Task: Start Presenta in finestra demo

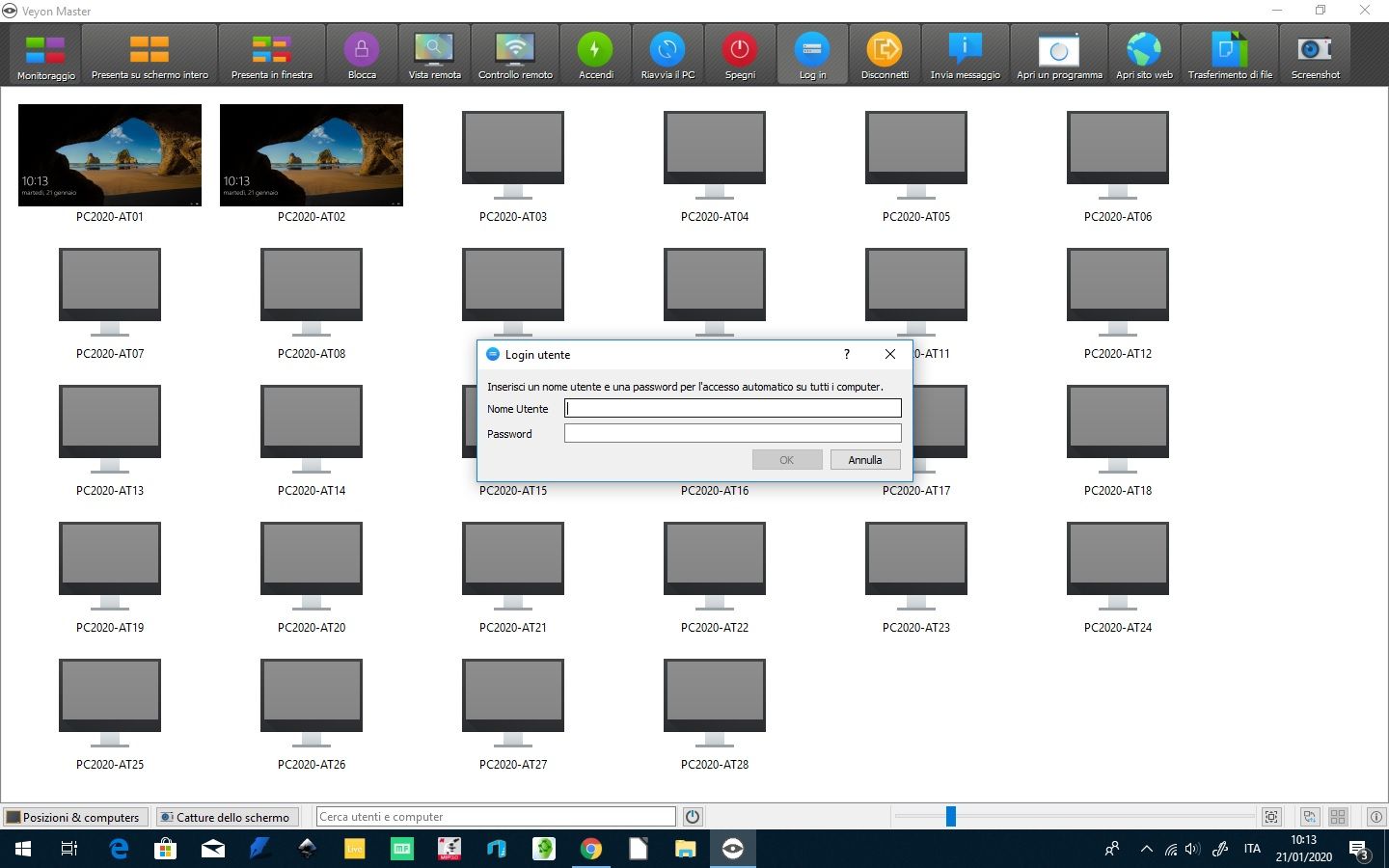Action: pyautogui.click(x=272, y=55)
